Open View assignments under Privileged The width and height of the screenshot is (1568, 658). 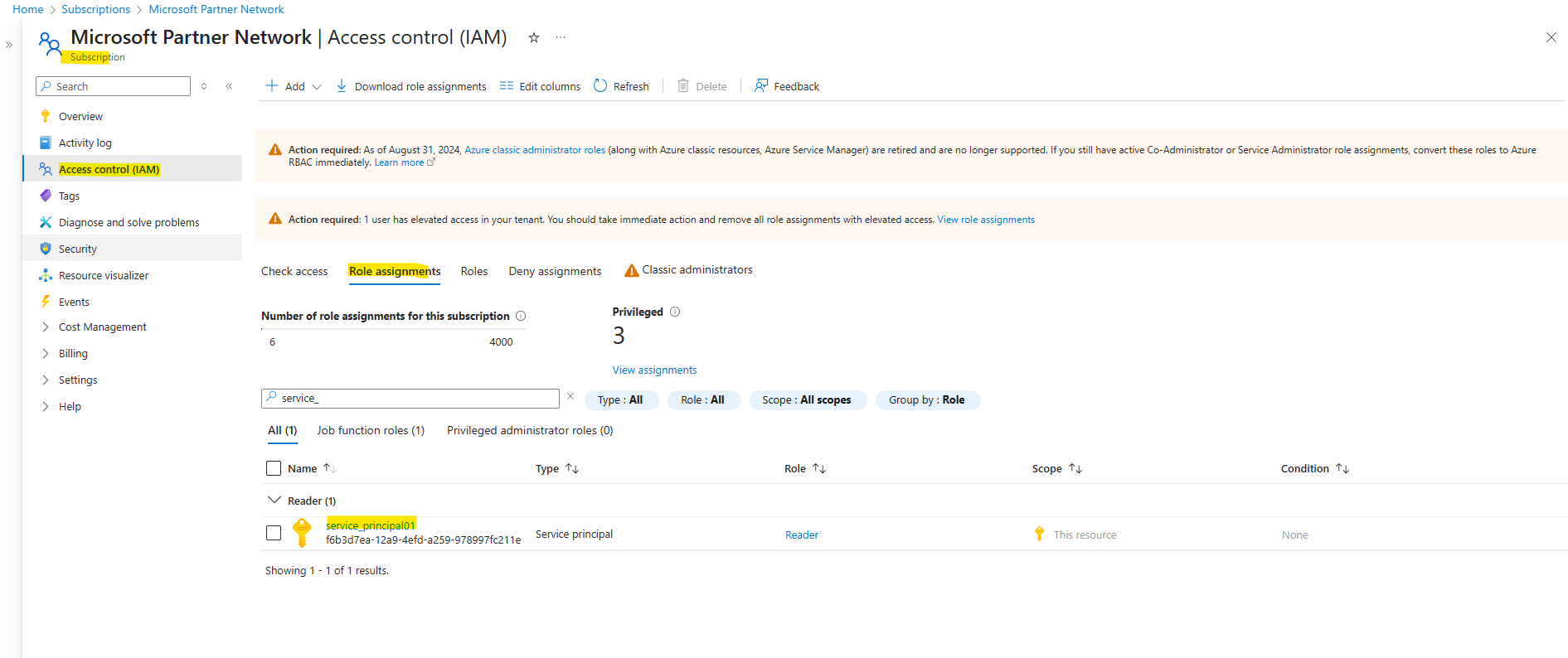[654, 370]
